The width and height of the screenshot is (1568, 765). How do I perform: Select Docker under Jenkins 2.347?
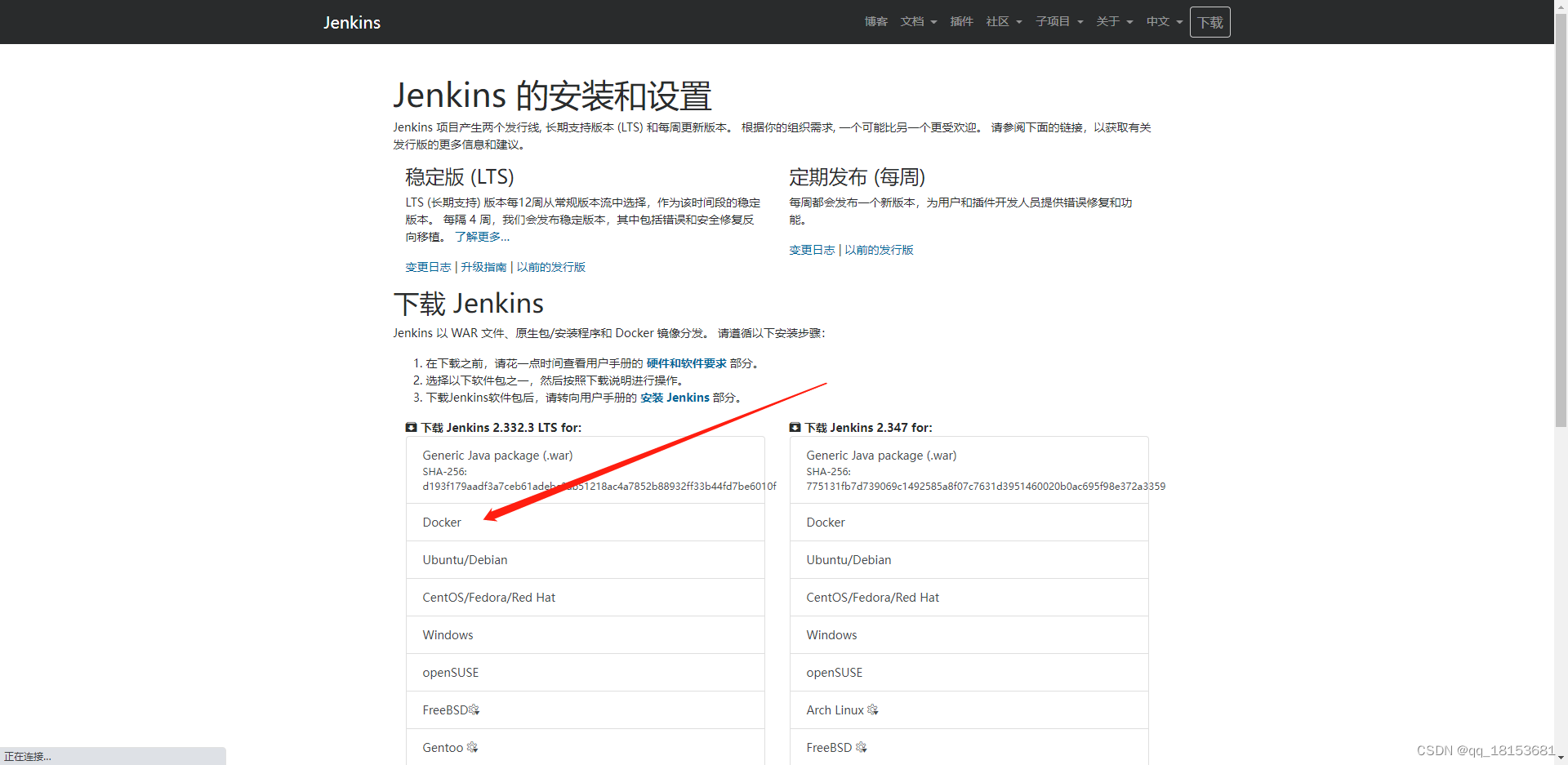tap(969, 523)
